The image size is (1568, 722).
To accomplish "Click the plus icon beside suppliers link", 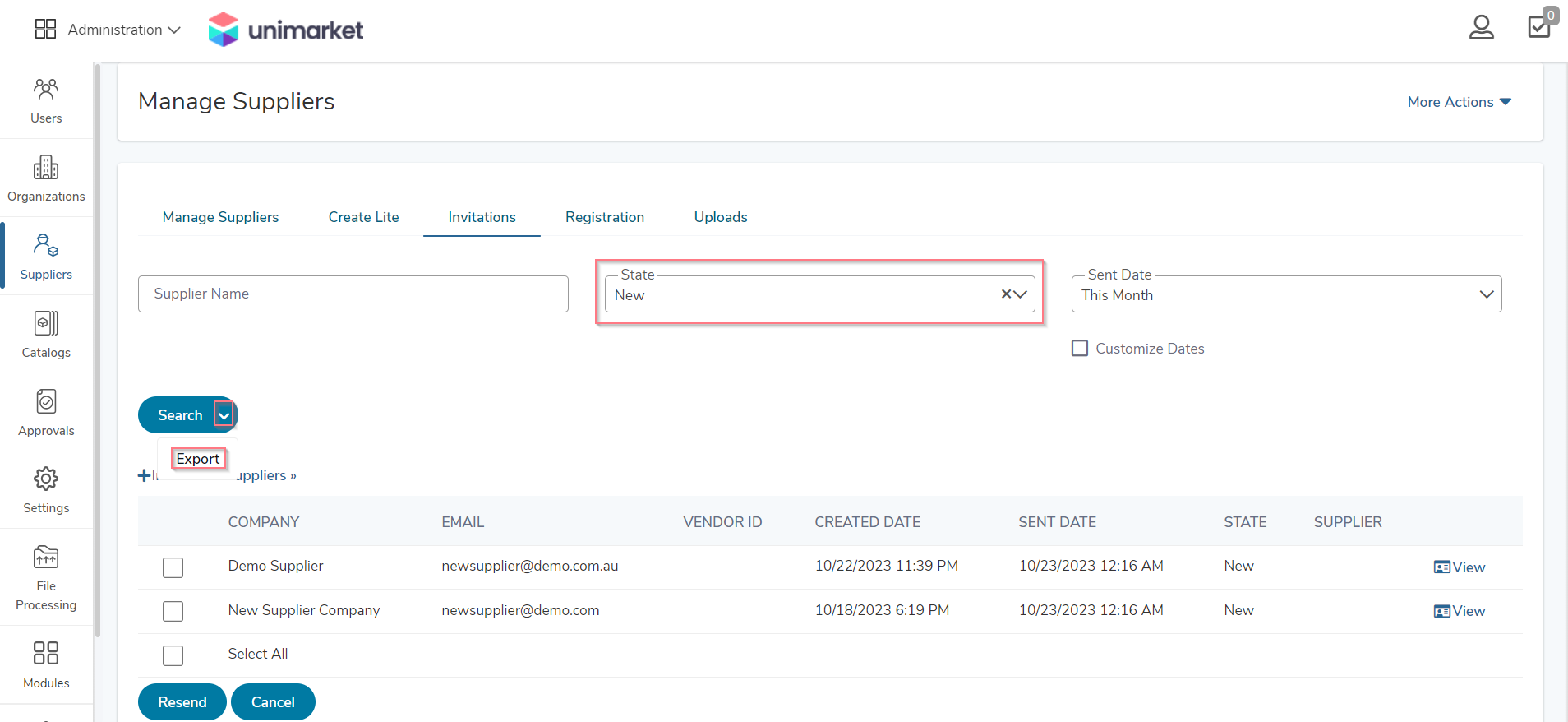I will coord(145,475).
